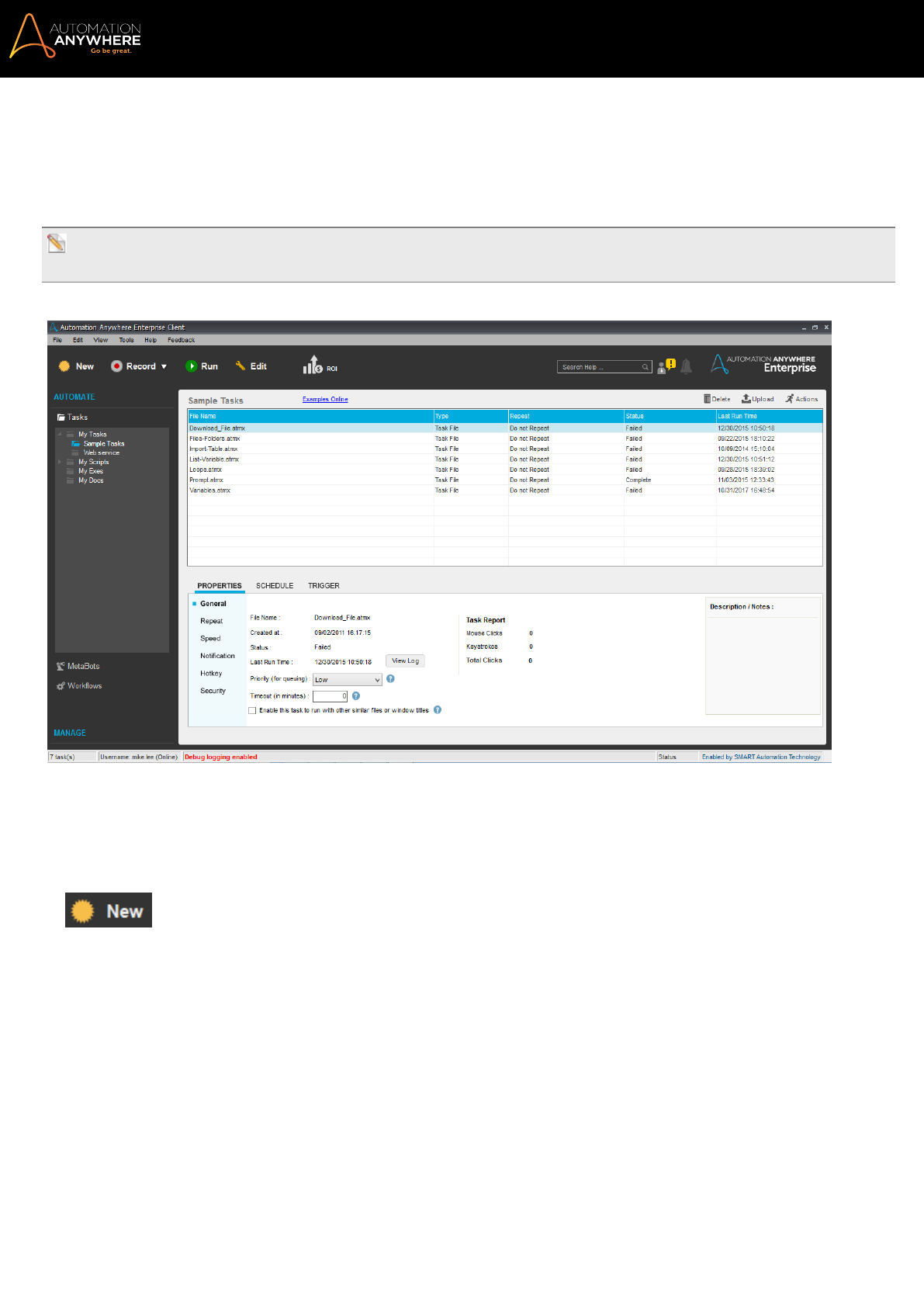This screenshot has width=924, height=1307.
Task: Click the Timeout in minutes input box
Action: point(330,696)
